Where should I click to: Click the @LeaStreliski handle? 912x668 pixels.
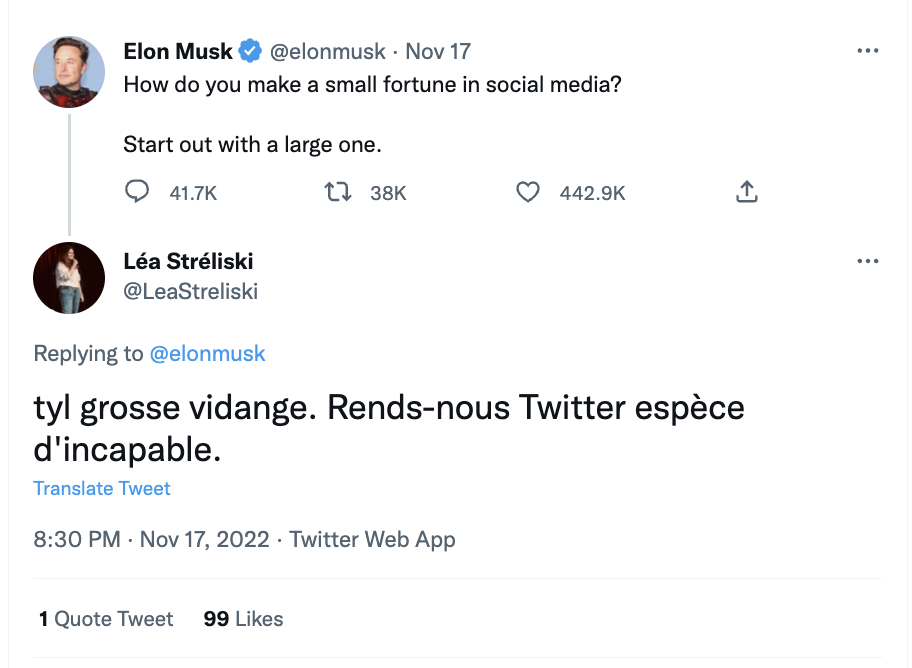190,291
